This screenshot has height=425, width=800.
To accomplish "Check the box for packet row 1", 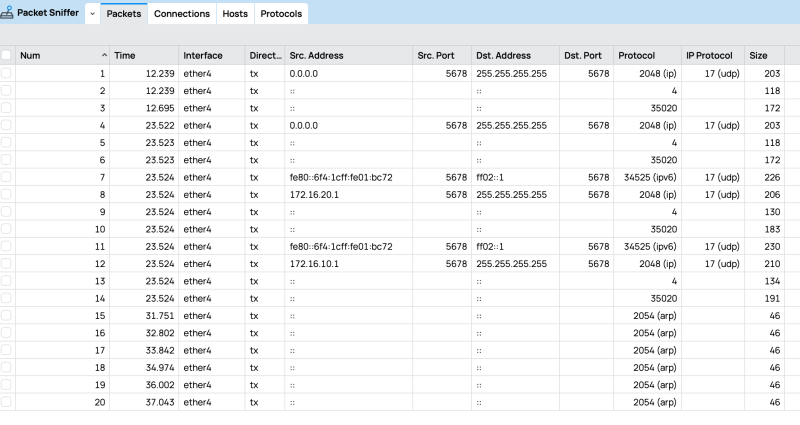I will tap(7, 74).
